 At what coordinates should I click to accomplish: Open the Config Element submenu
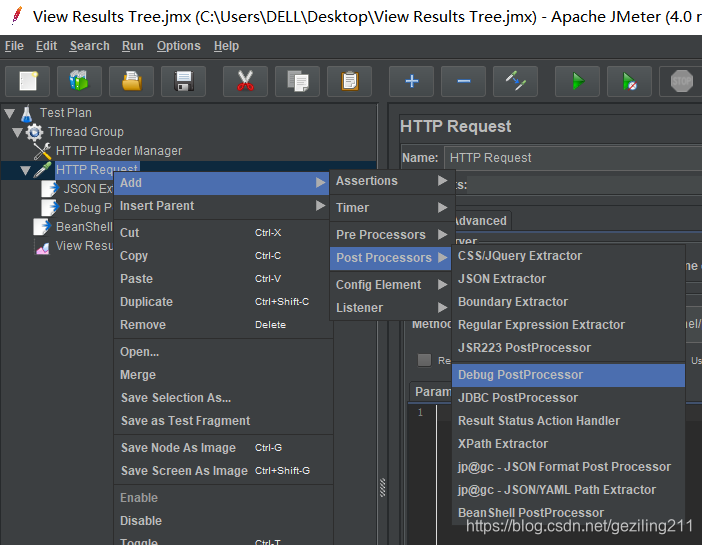tap(391, 285)
